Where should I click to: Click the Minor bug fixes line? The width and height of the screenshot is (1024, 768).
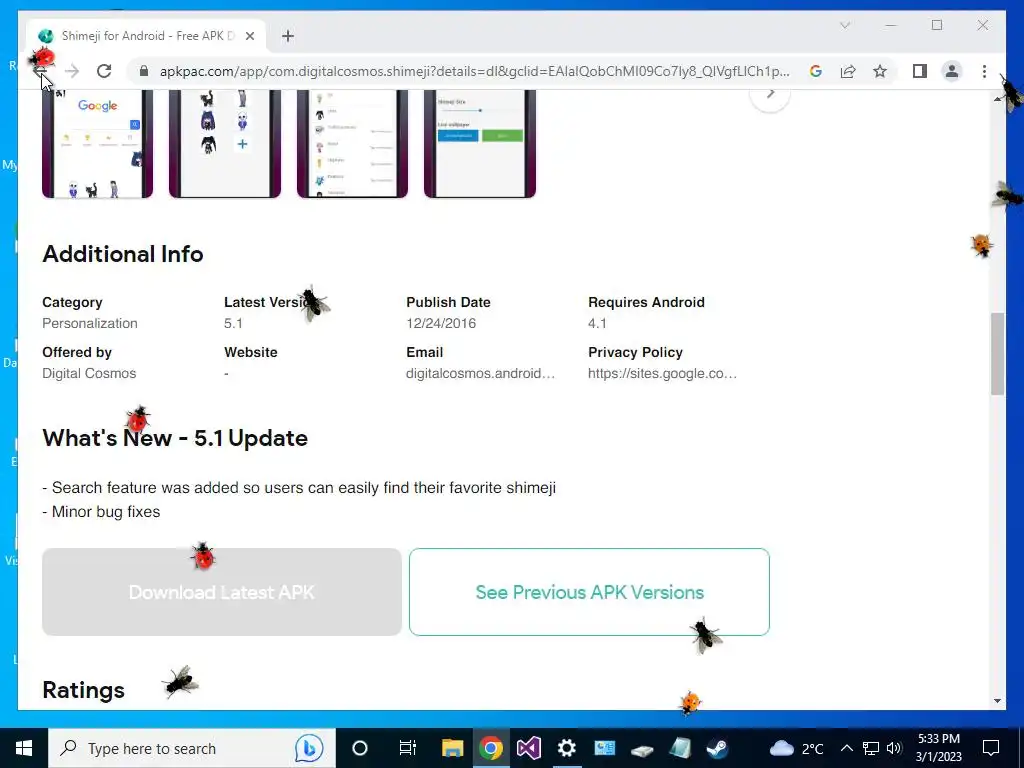[x=101, y=511]
